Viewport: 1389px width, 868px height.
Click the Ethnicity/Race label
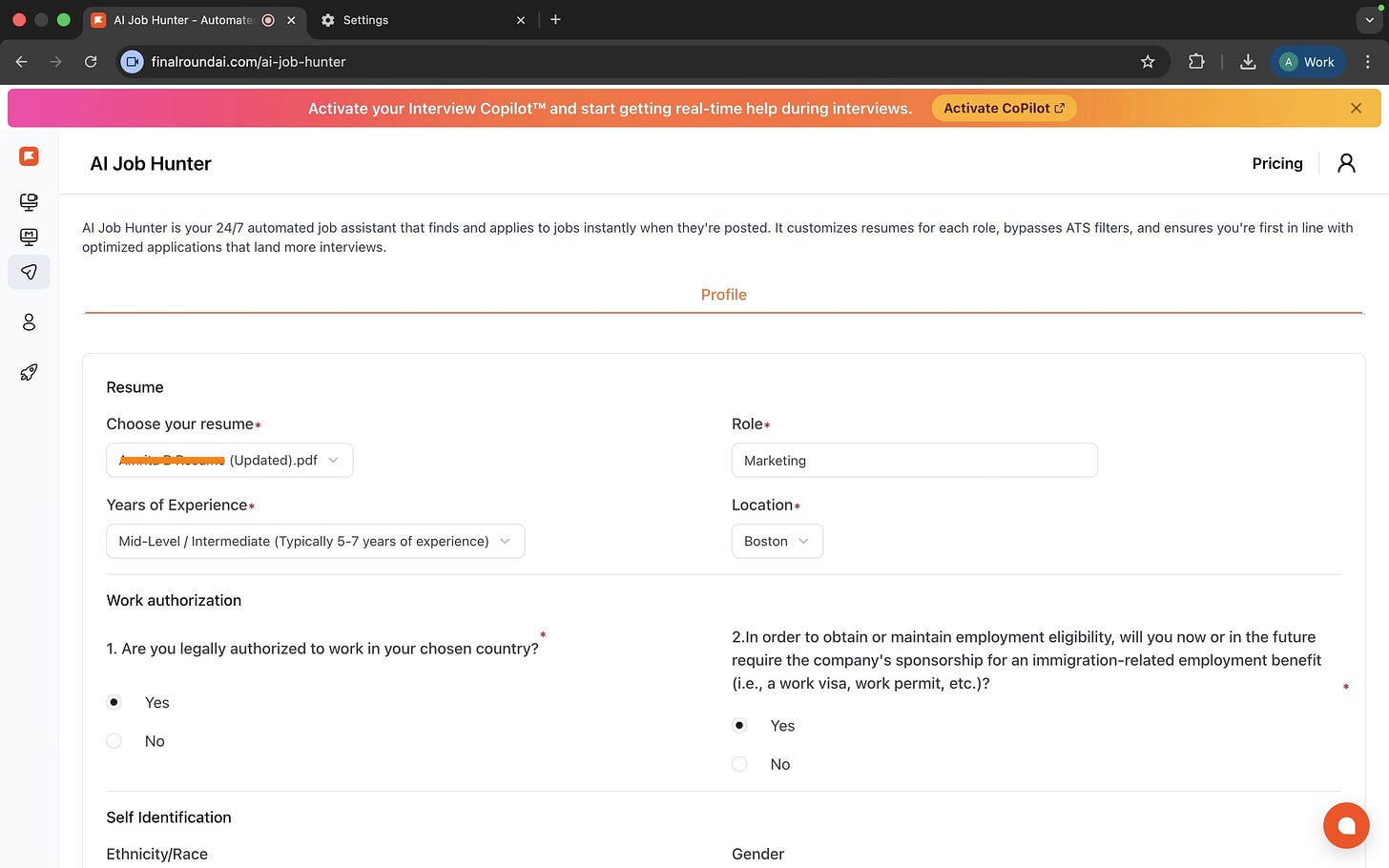tap(156, 854)
